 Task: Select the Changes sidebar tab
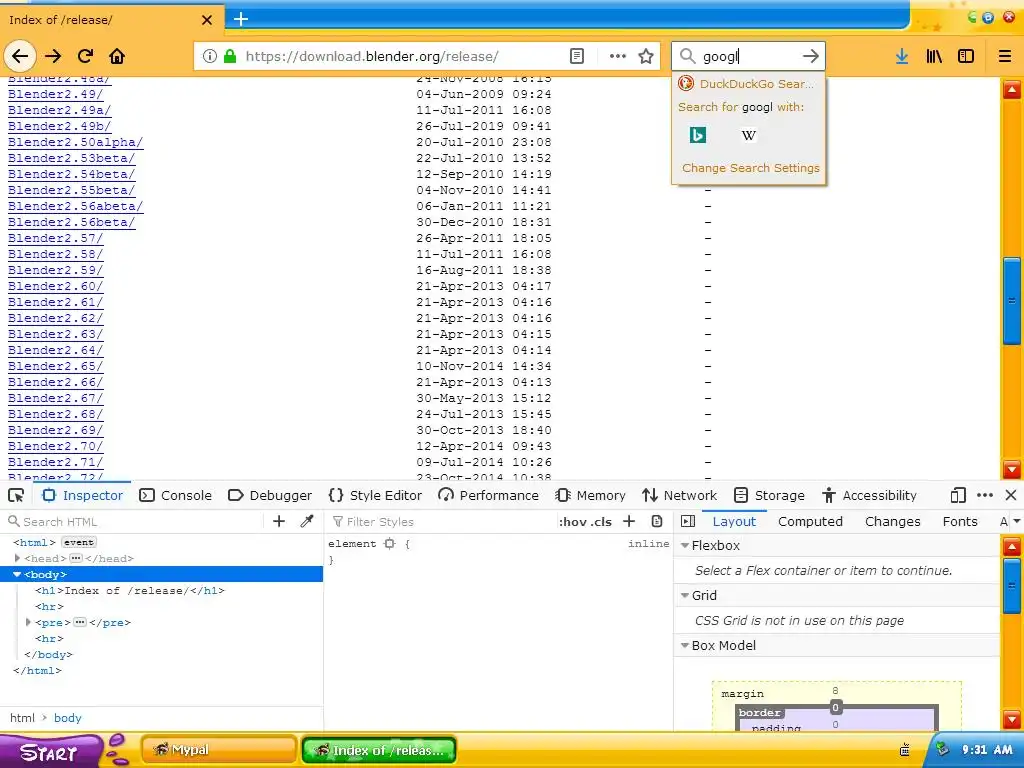[x=892, y=521]
